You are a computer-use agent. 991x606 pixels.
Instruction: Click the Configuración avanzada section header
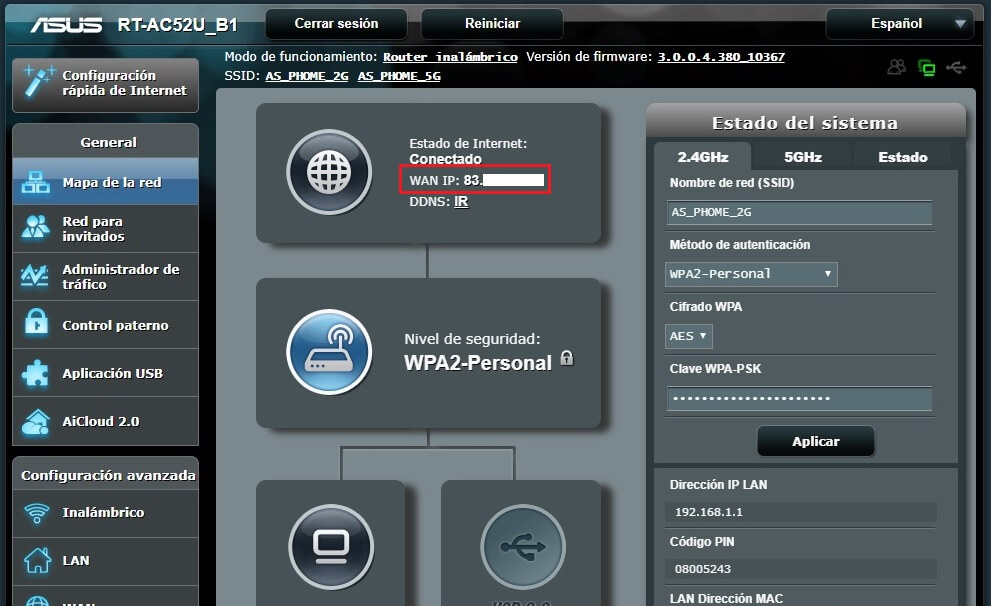tap(108, 475)
